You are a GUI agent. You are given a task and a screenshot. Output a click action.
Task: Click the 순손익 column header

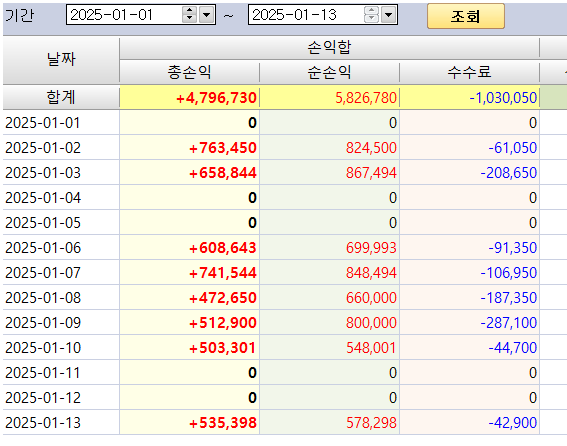329,72
